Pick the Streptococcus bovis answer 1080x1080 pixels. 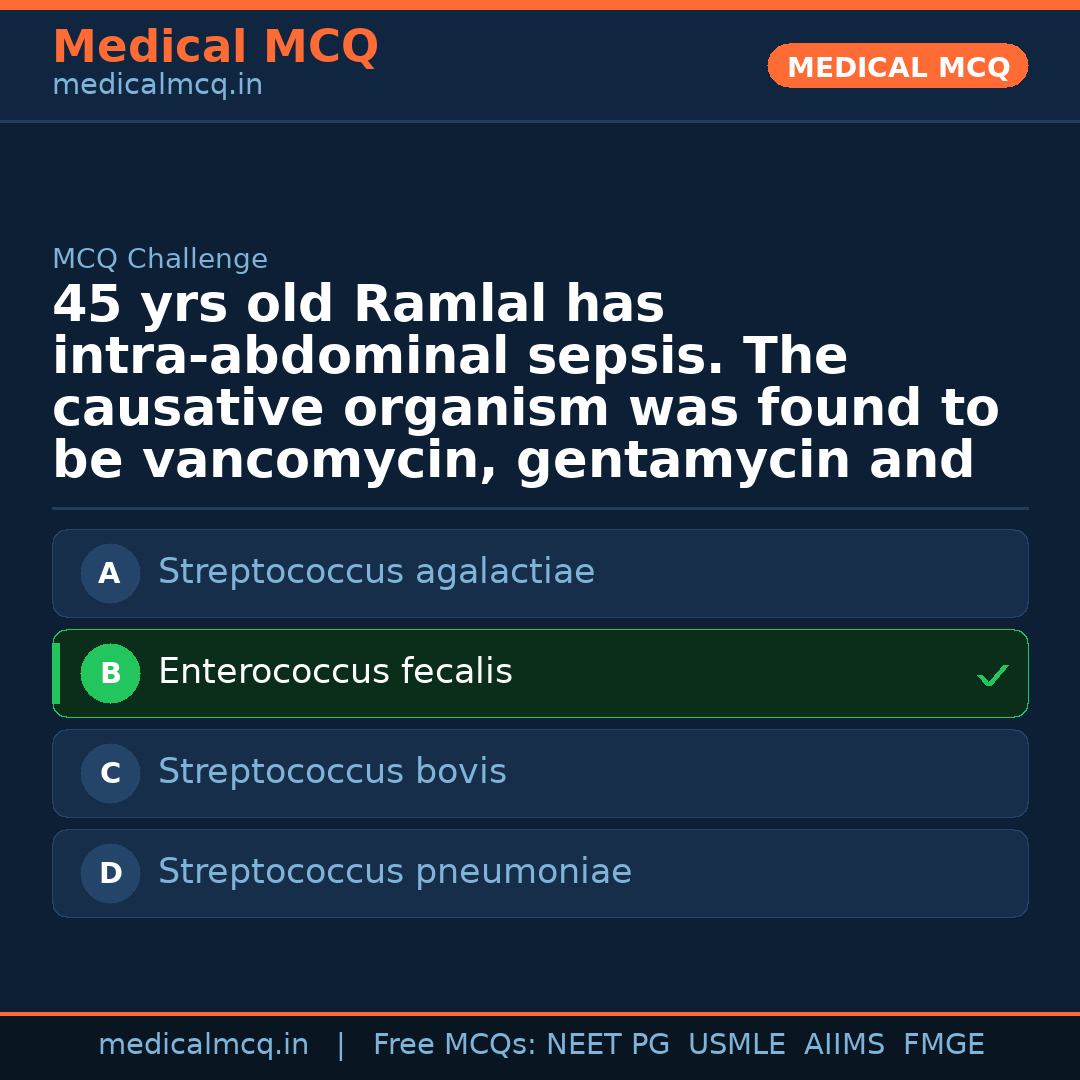pyautogui.click(x=332, y=772)
